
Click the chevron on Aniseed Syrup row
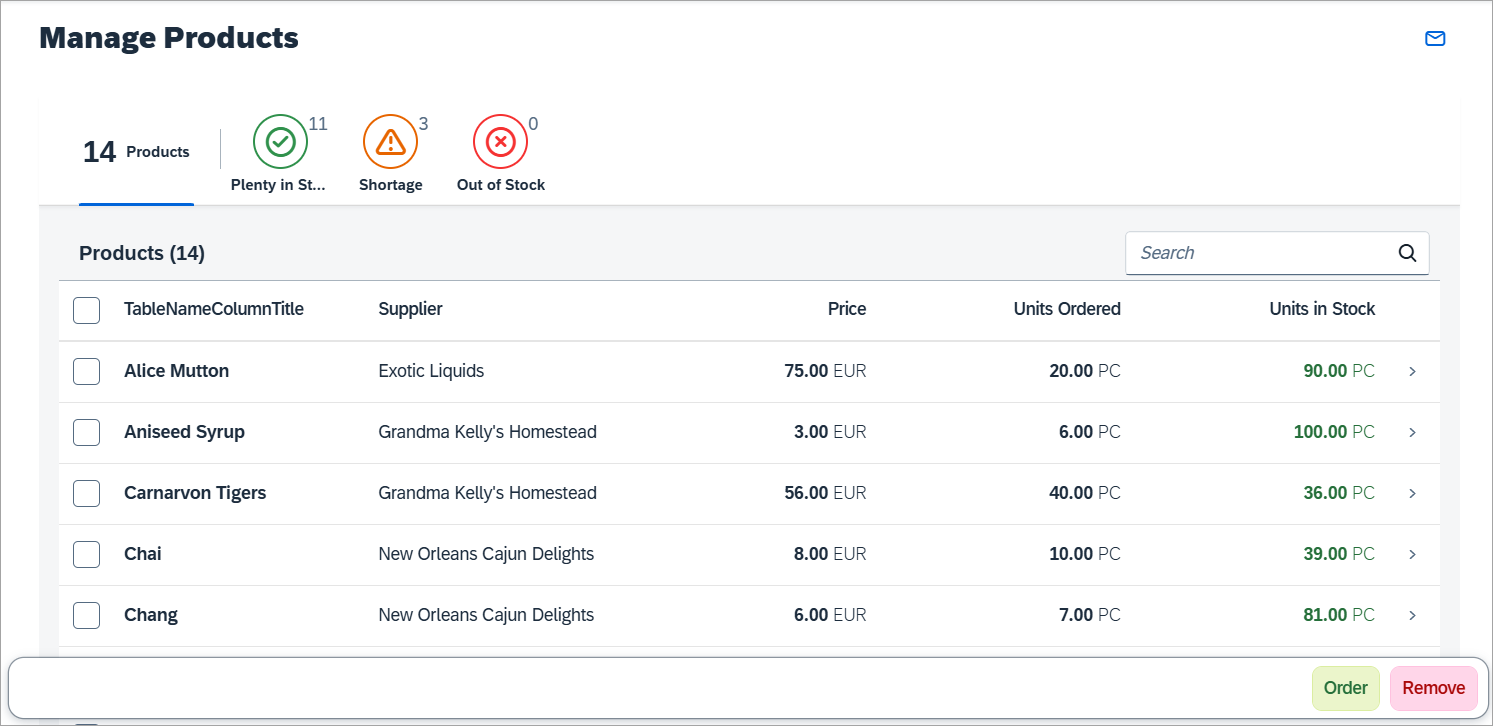1412,432
